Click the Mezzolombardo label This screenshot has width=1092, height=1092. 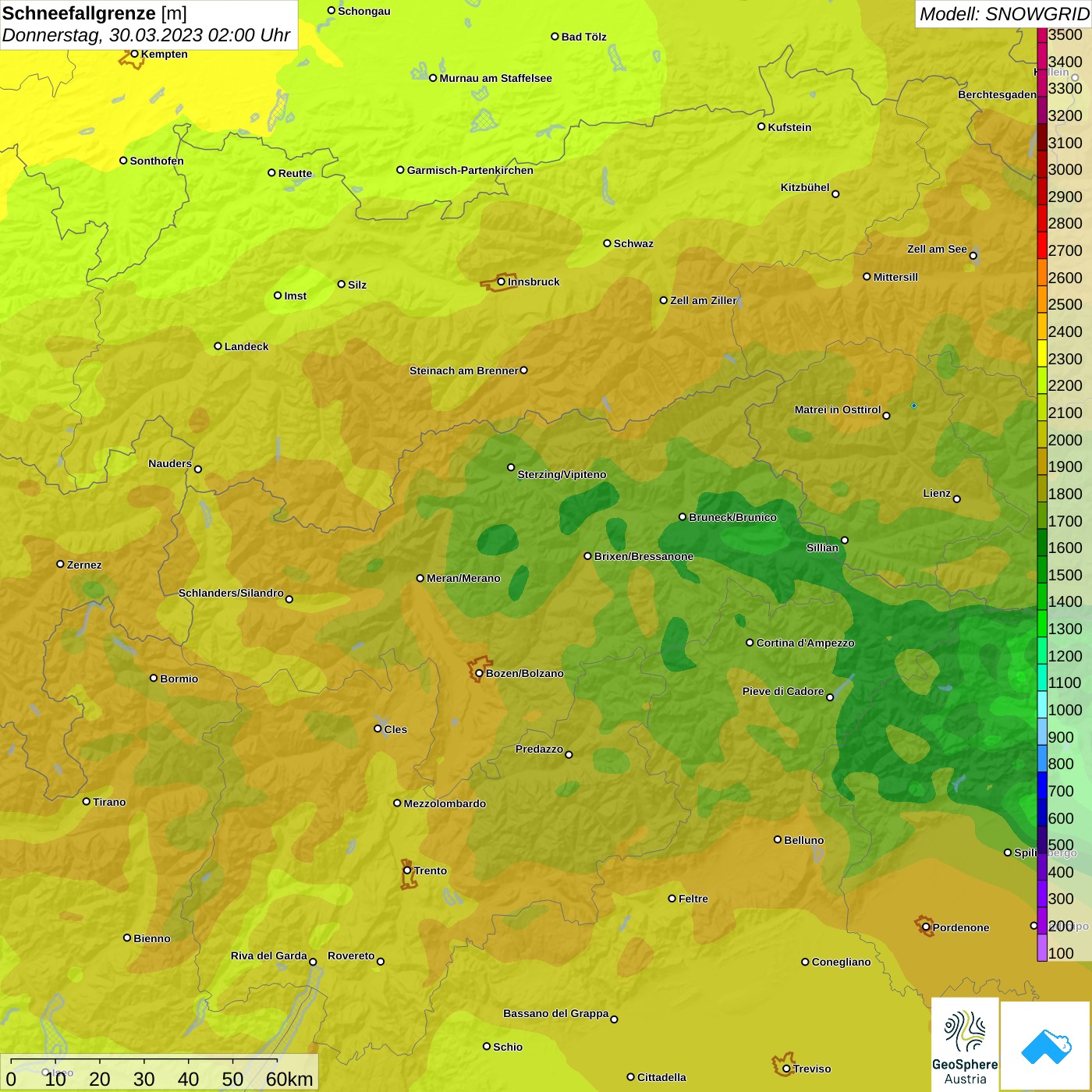point(445,803)
